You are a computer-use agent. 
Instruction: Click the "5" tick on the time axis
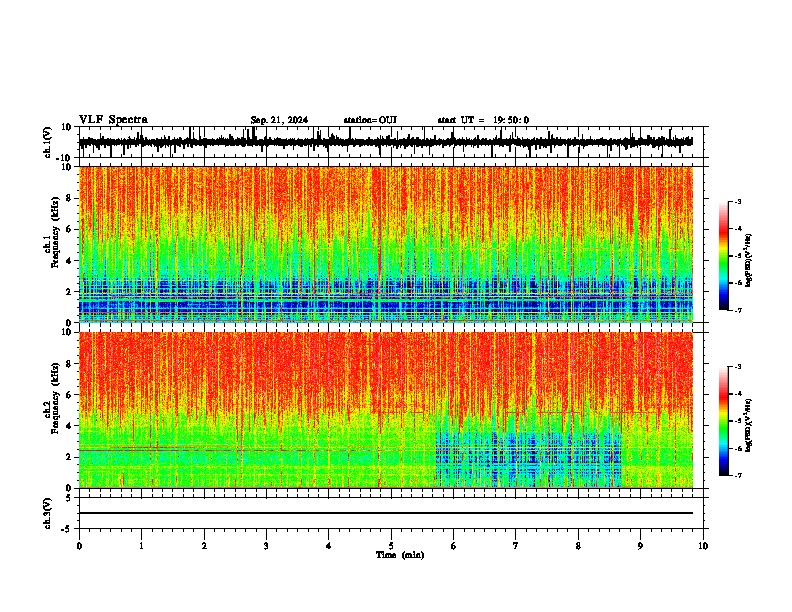391,546
